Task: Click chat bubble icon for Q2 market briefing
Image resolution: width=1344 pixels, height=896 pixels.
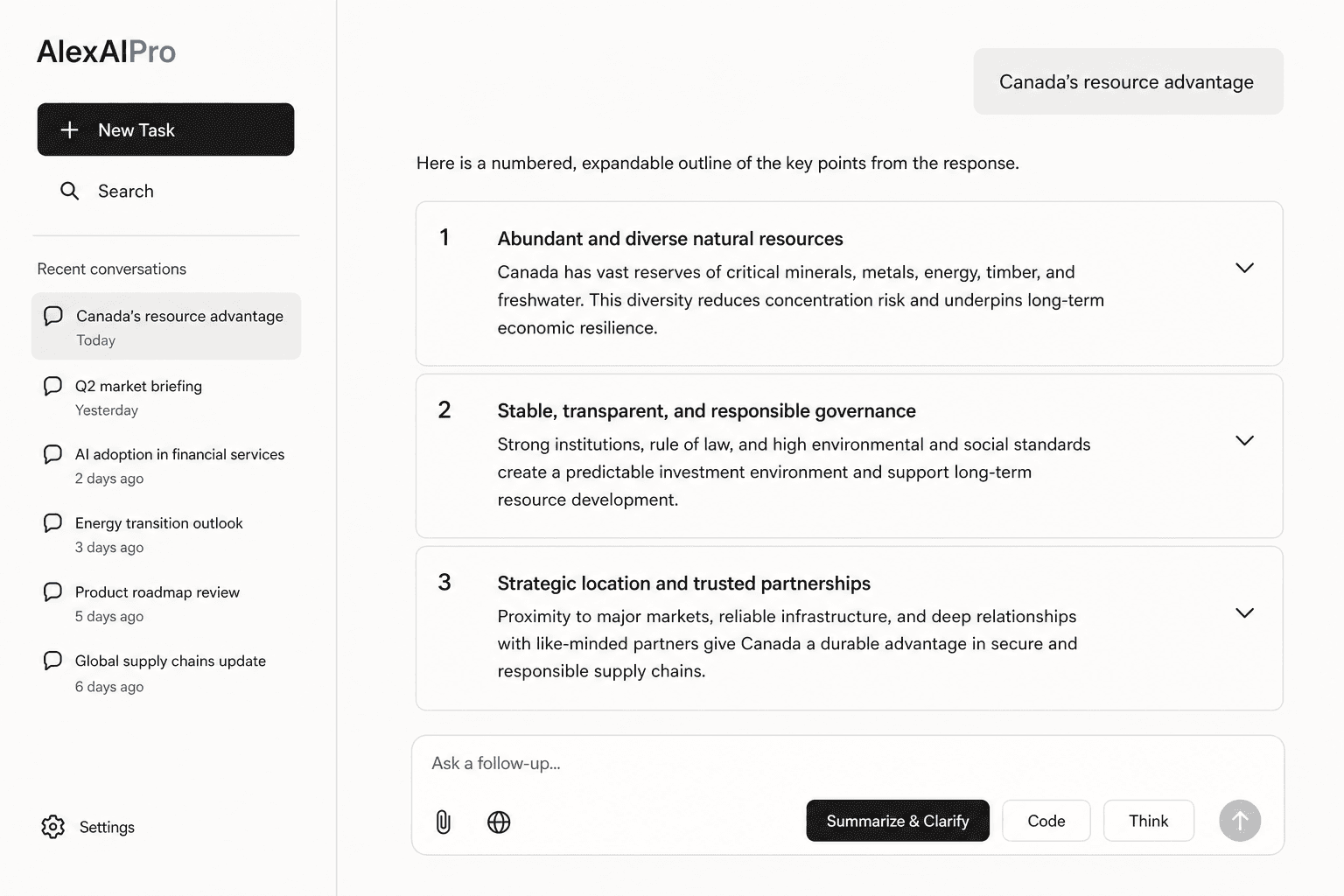Action: coord(53,386)
